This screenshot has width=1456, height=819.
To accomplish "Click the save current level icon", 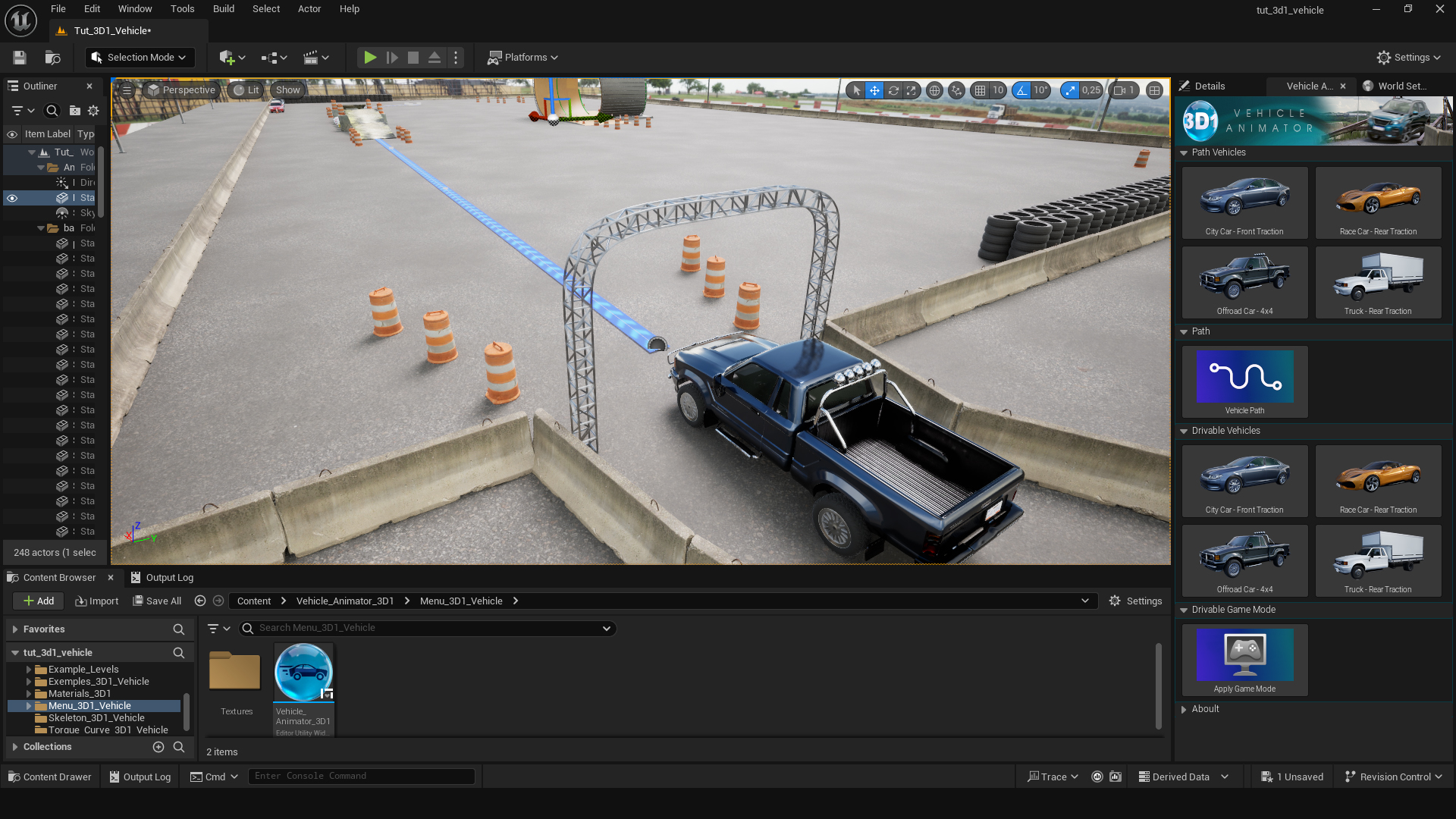I will tap(20, 58).
